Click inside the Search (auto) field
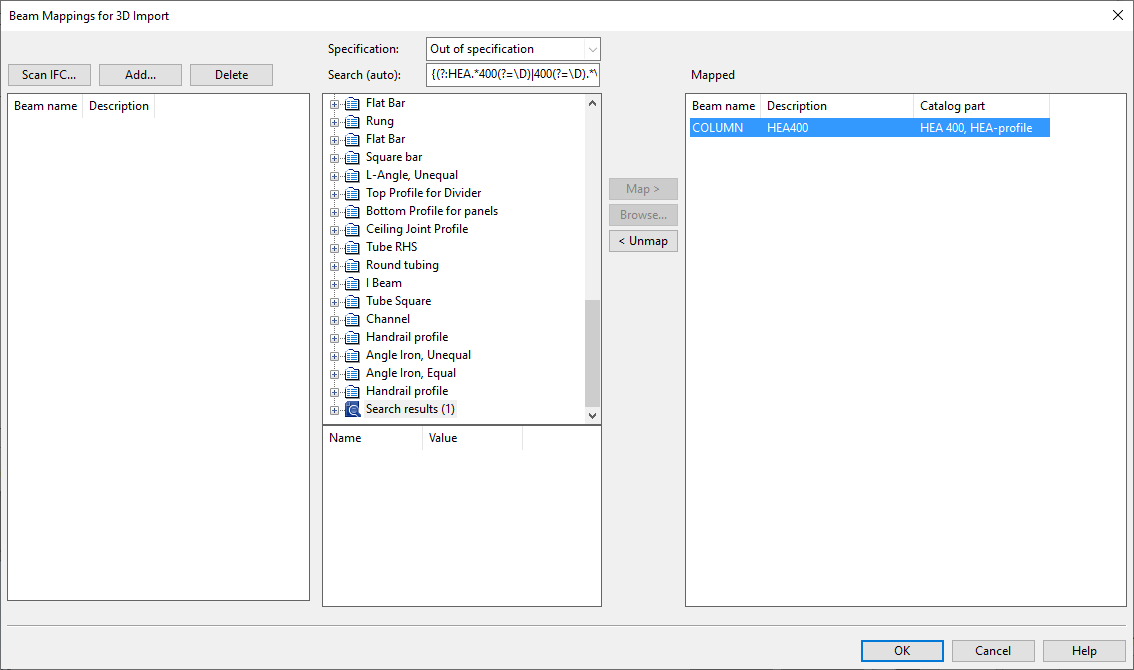 (x=512, y=75)
